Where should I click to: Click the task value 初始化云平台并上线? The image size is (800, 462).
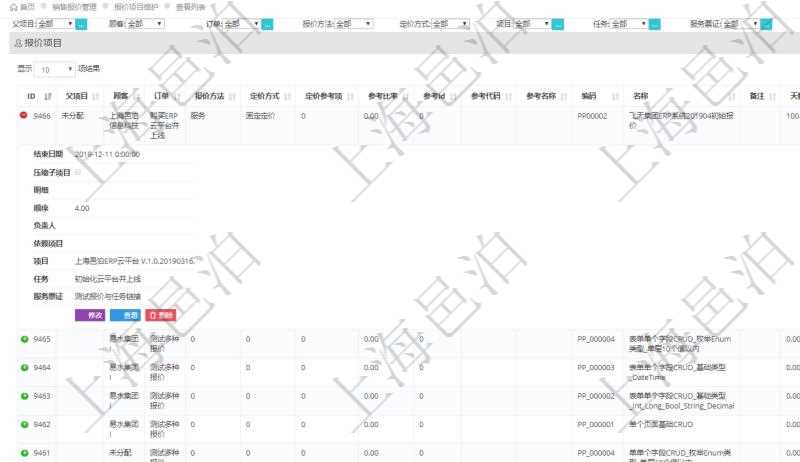coord(108,278)
